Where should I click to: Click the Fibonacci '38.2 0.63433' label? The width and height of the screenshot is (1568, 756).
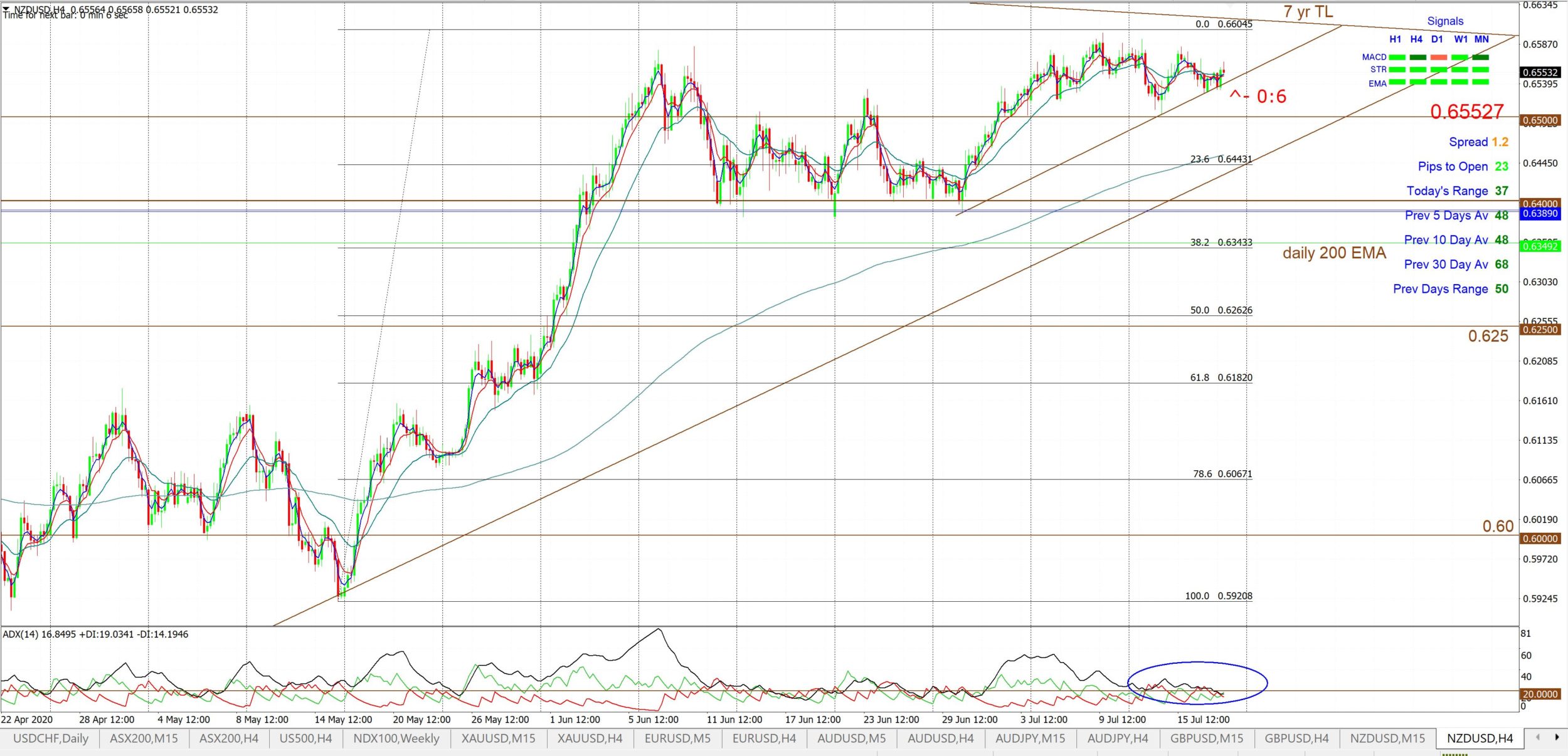(1221, 243)
